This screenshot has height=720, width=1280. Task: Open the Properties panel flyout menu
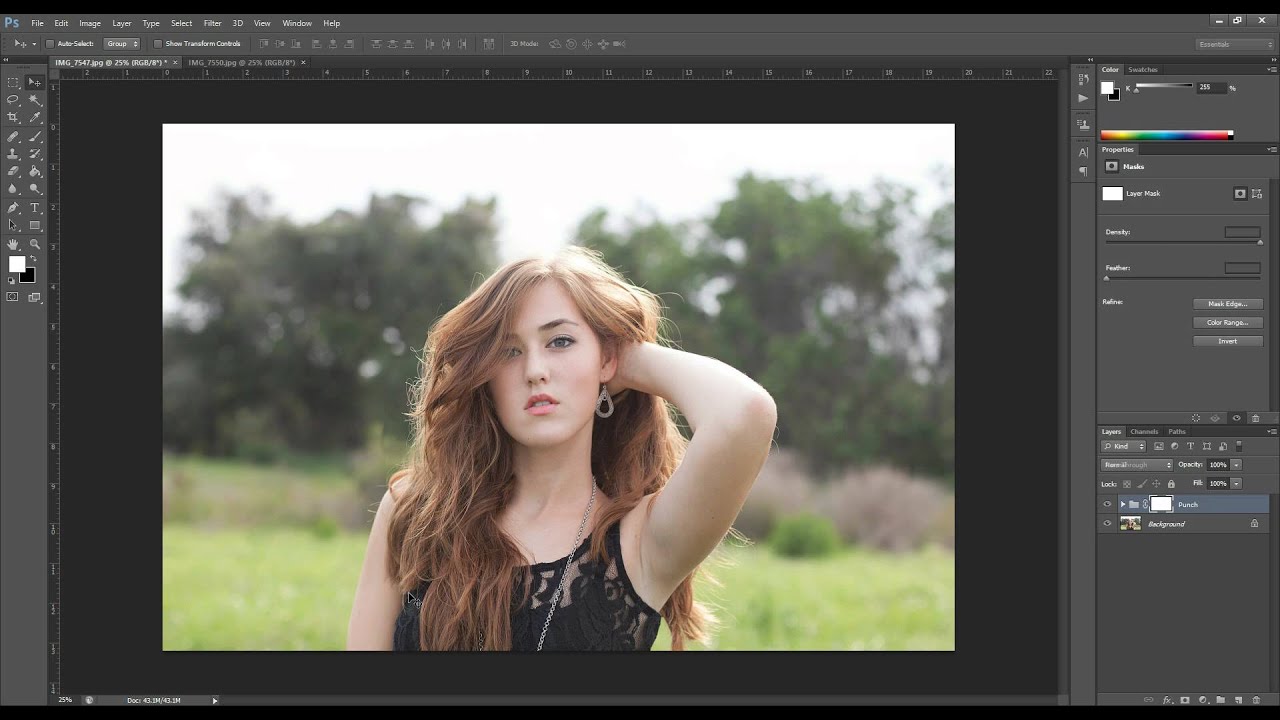(1271, 149)
